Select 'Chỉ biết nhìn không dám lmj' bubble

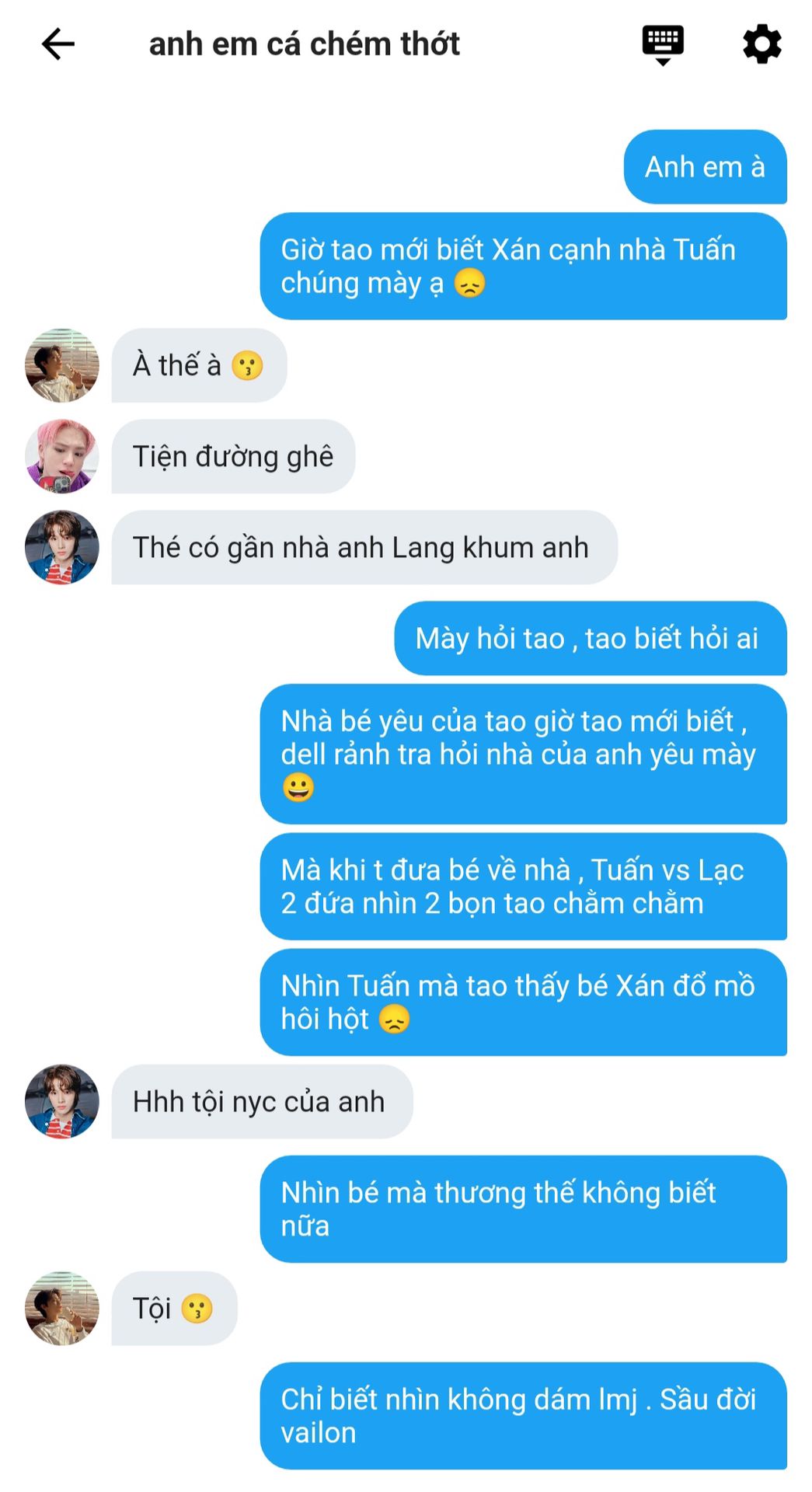(x=523, y=1416)
